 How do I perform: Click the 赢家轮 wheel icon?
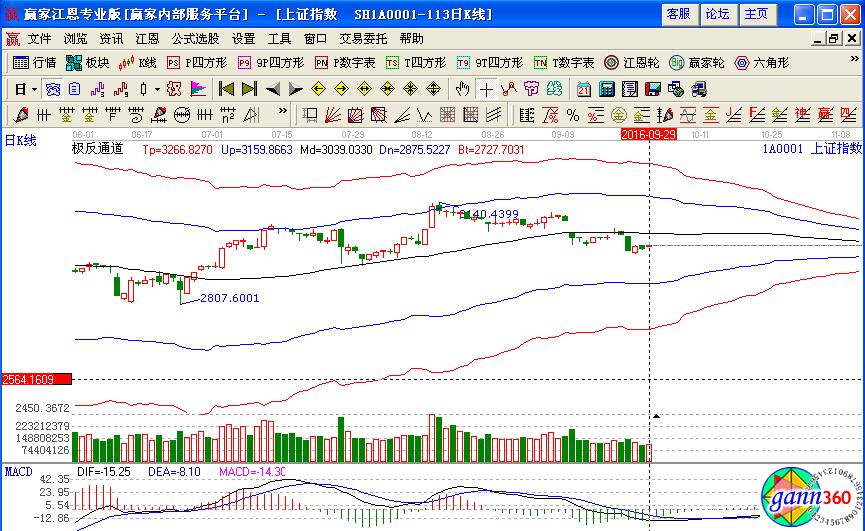pos(697,62)
